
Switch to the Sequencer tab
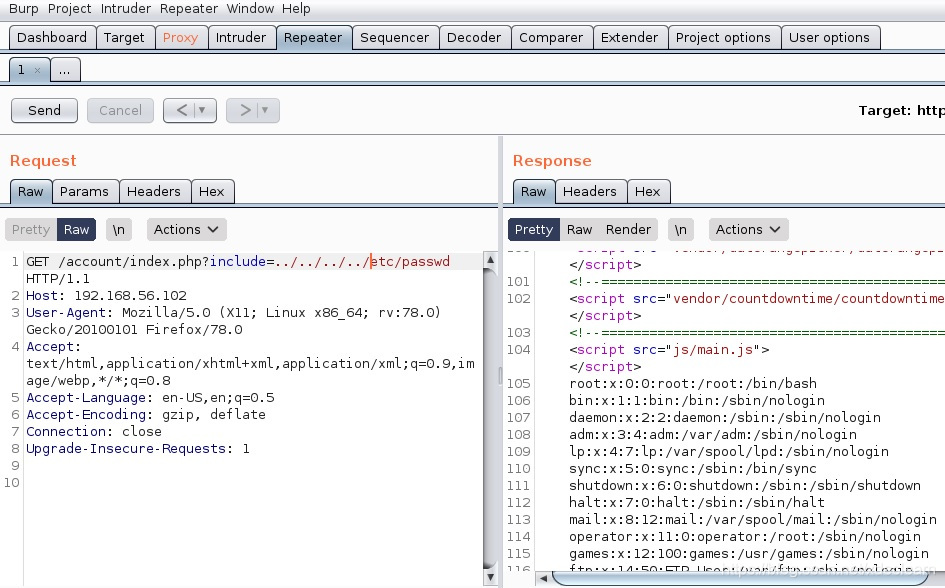395,37
